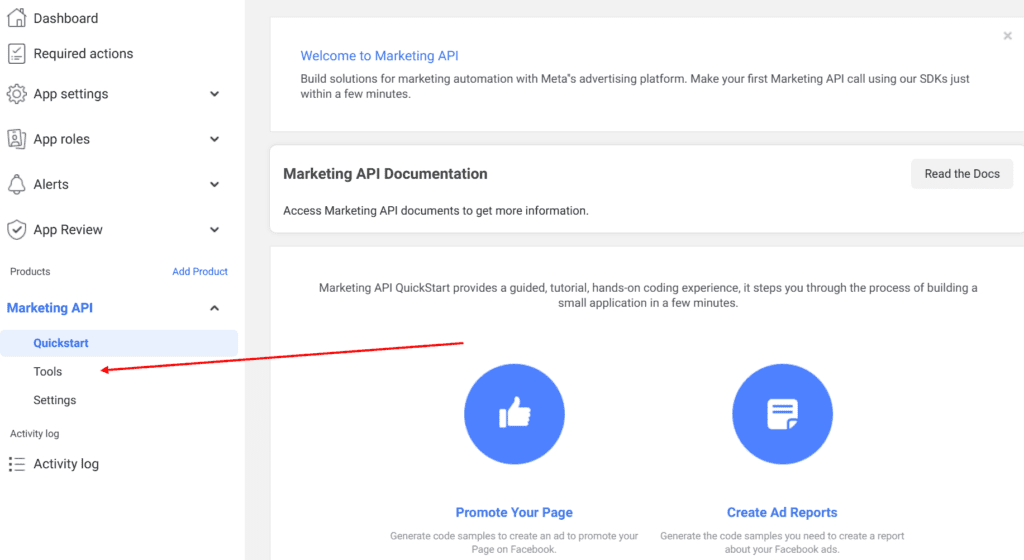The height and width of the screenshot is (560, 1024).
Task: Expand the App roles chevron
Action: tap(214, 139)
